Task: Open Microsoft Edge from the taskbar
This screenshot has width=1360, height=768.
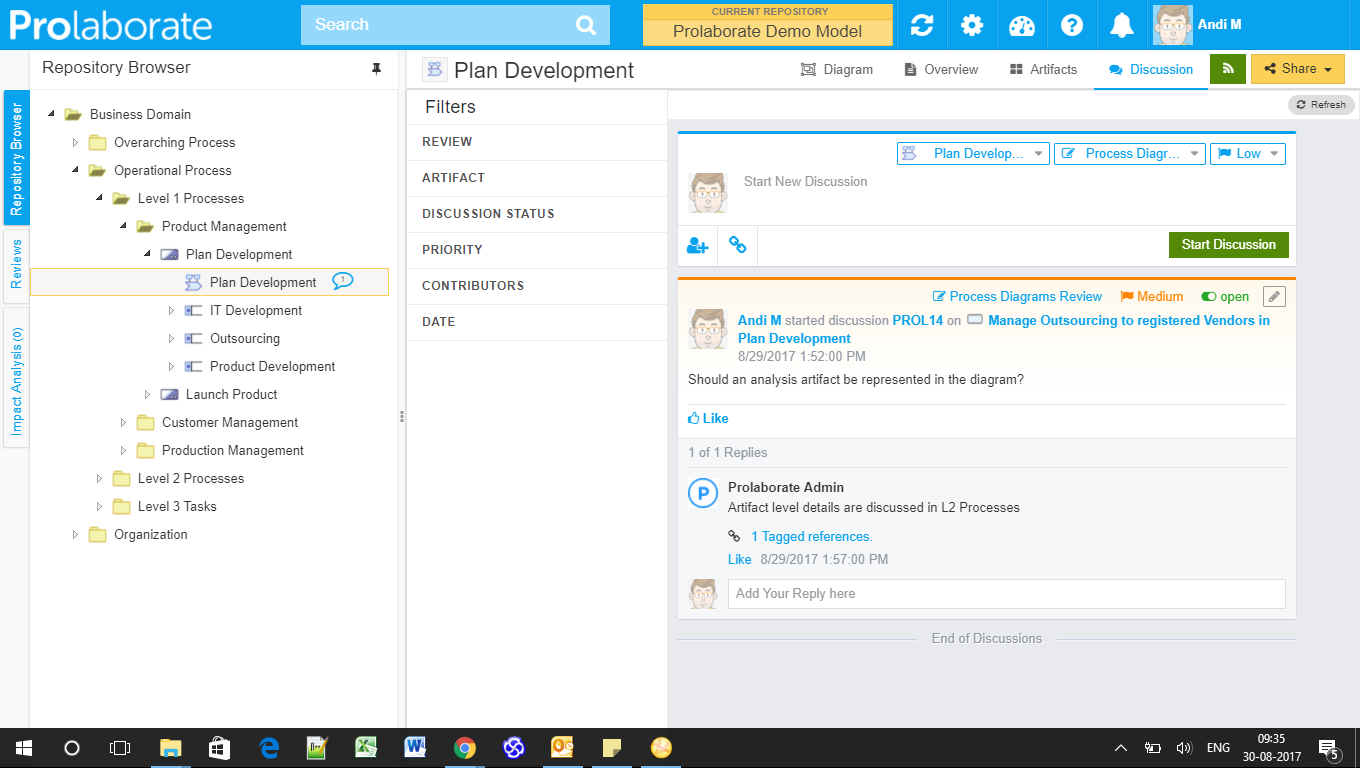Action: (269, 748)
